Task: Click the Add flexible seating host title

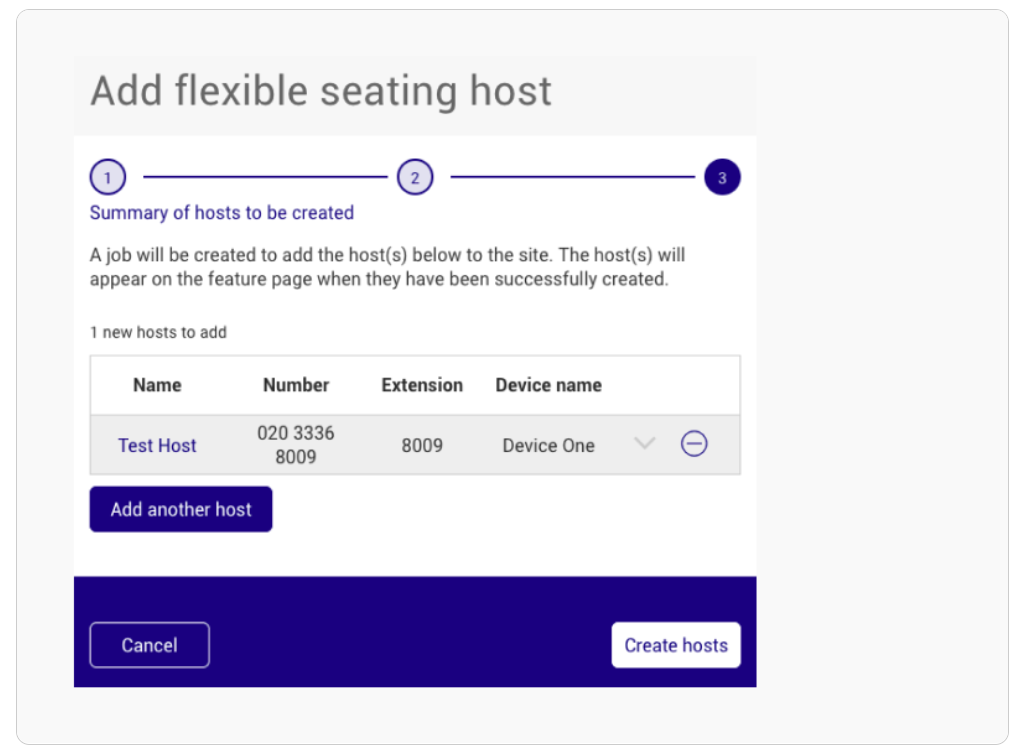Action: click(x=321, y=91)
